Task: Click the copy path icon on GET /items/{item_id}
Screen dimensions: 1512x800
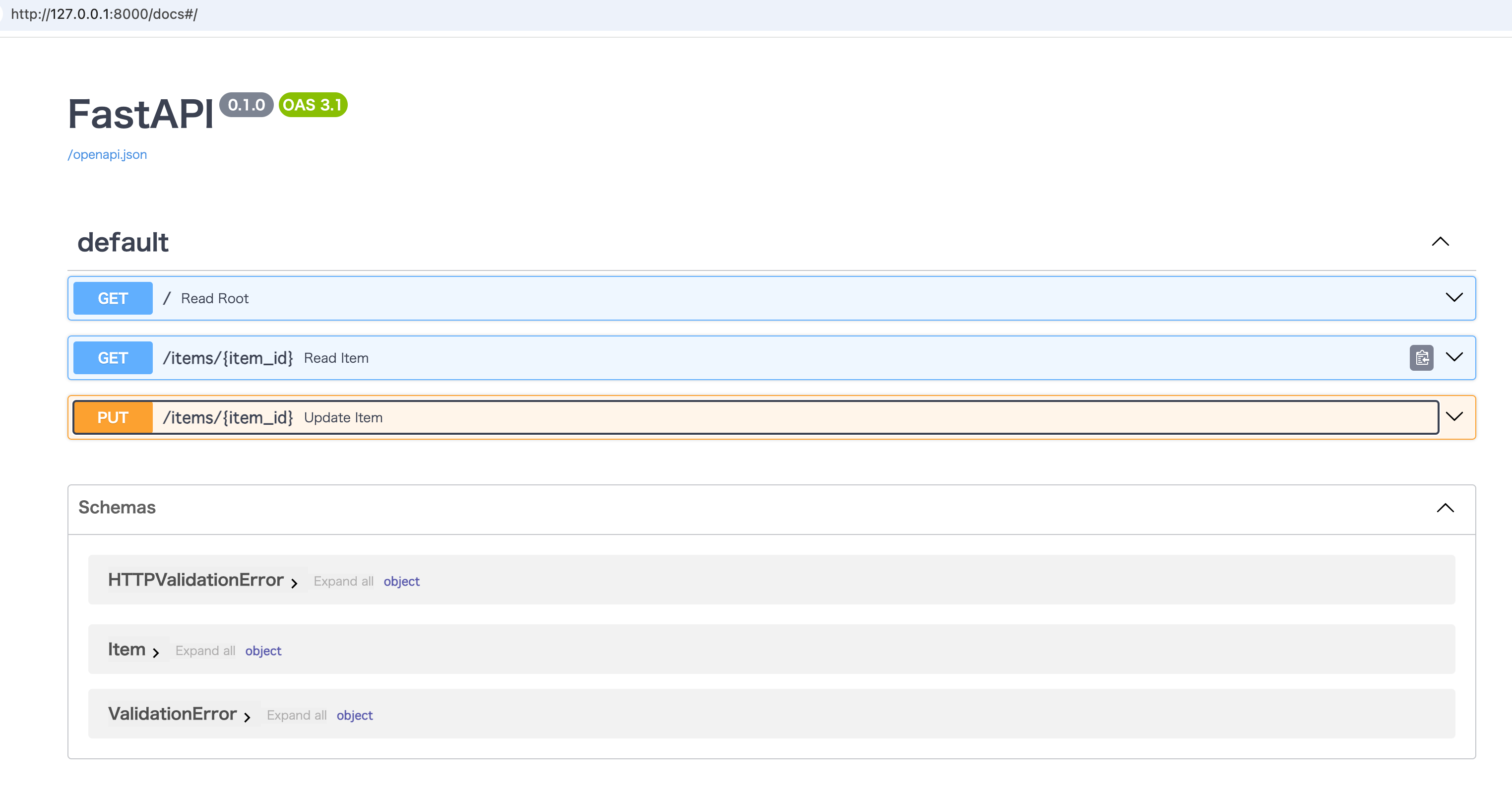Action: pos(1422,358)
